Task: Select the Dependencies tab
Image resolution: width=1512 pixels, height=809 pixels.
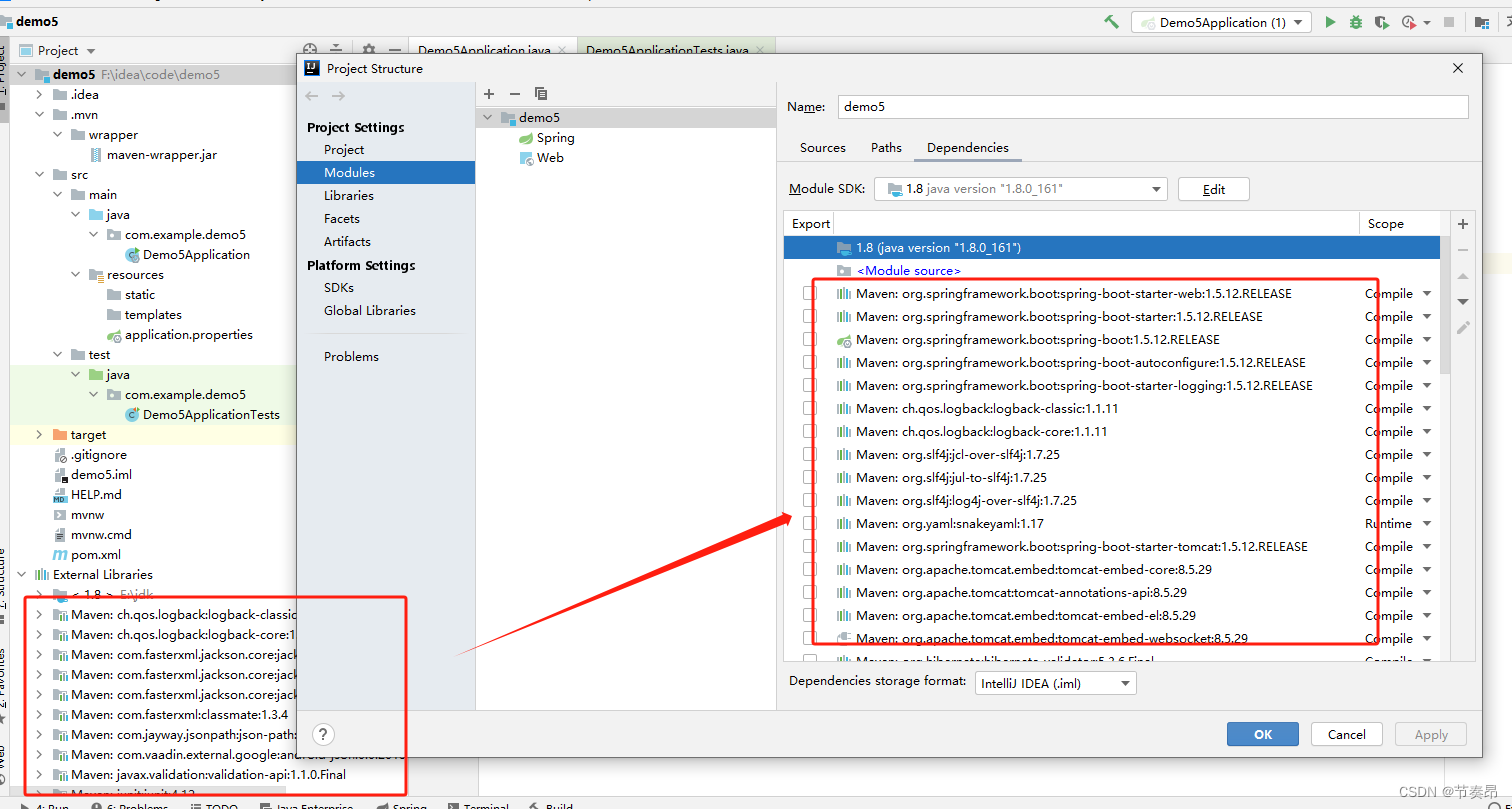Action: pos(968,148)
